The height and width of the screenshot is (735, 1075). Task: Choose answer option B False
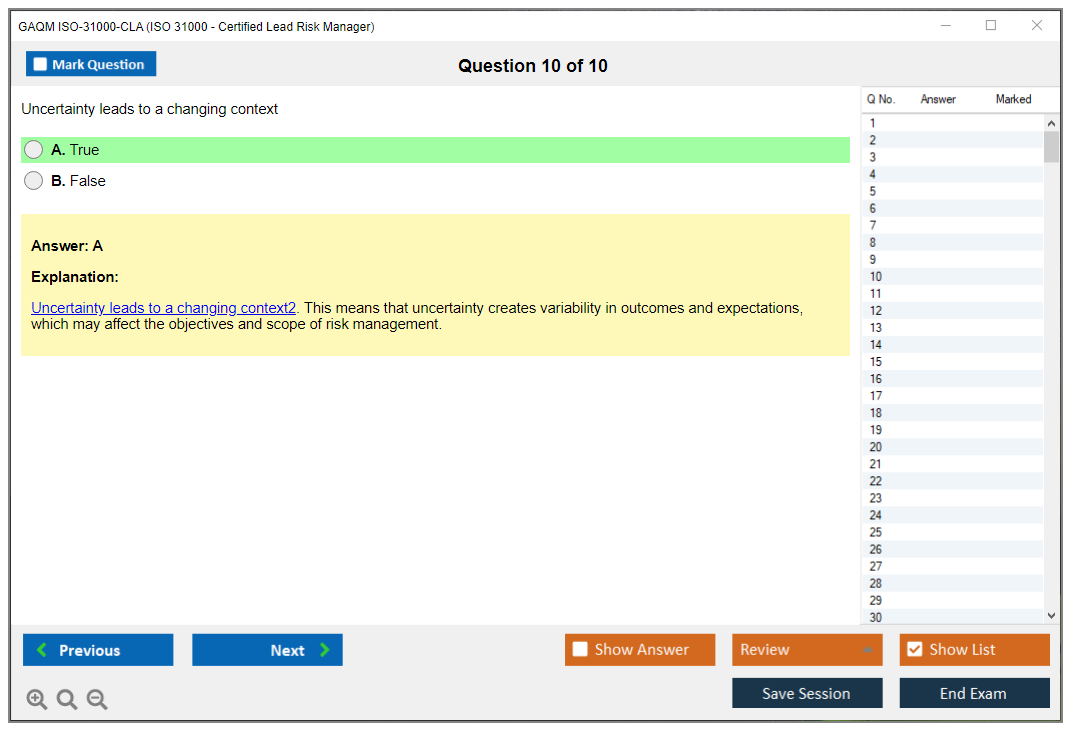[x=34, y=181]
